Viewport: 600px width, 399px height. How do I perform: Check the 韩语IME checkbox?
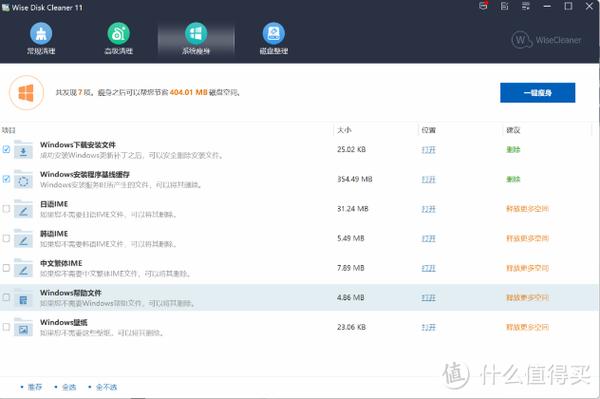click(x=6, y=238)
